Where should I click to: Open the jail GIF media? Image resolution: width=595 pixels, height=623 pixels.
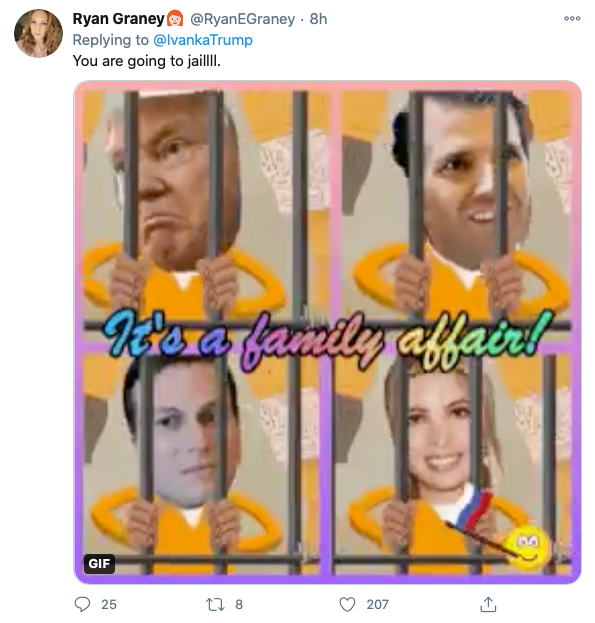pyautogui.click(x=328, y=332)
